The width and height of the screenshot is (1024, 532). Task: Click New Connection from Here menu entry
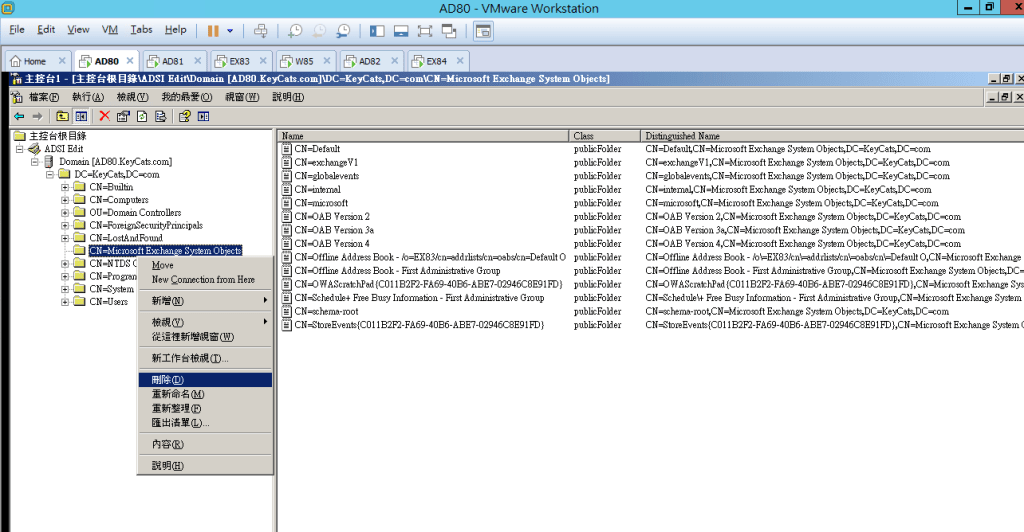point(203,280)
